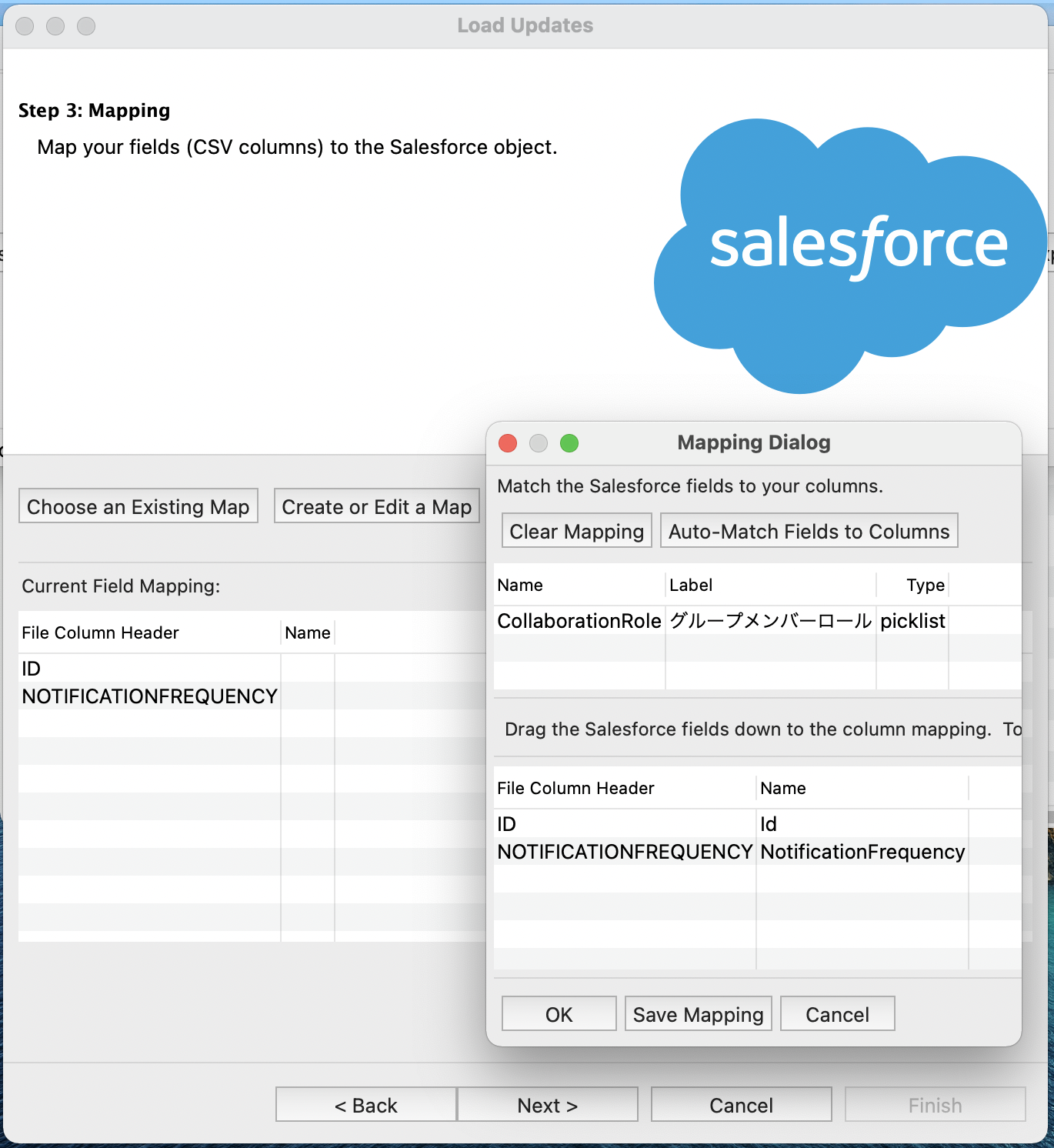Cancel the Load Updates wizard
This screenshot has width=1054, height=1148.
[x=741, y=1105]
